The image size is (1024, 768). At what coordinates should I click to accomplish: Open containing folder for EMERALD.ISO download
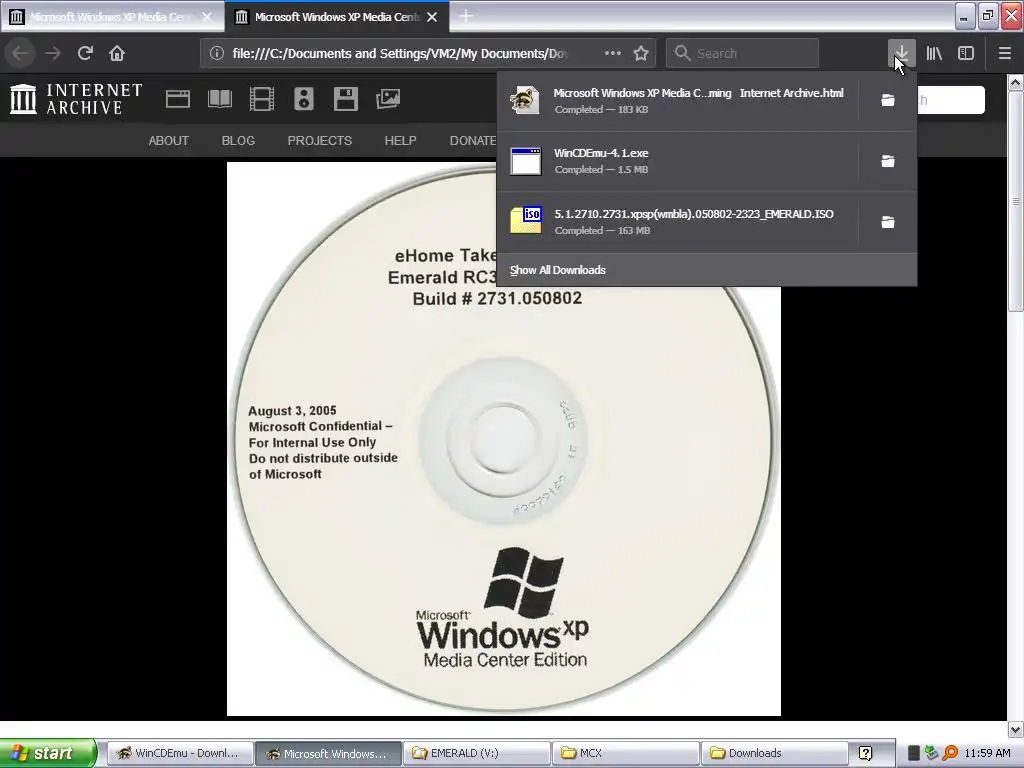[888, 222]
